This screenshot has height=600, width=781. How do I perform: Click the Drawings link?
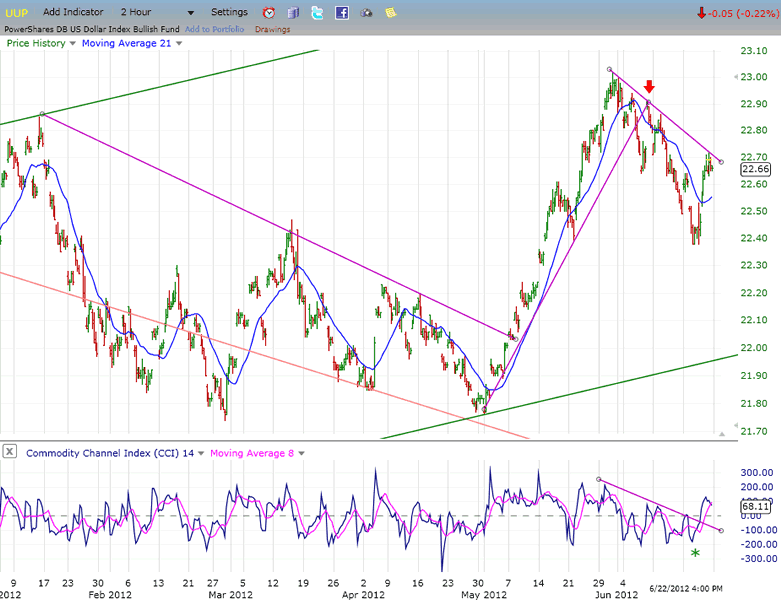[x=272, y=29]
